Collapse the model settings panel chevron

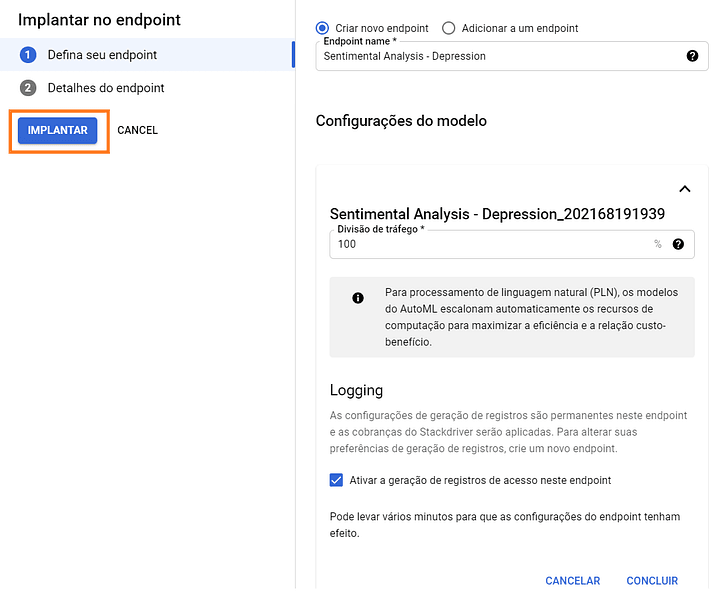pyautogui.click(x=685, y=188)
